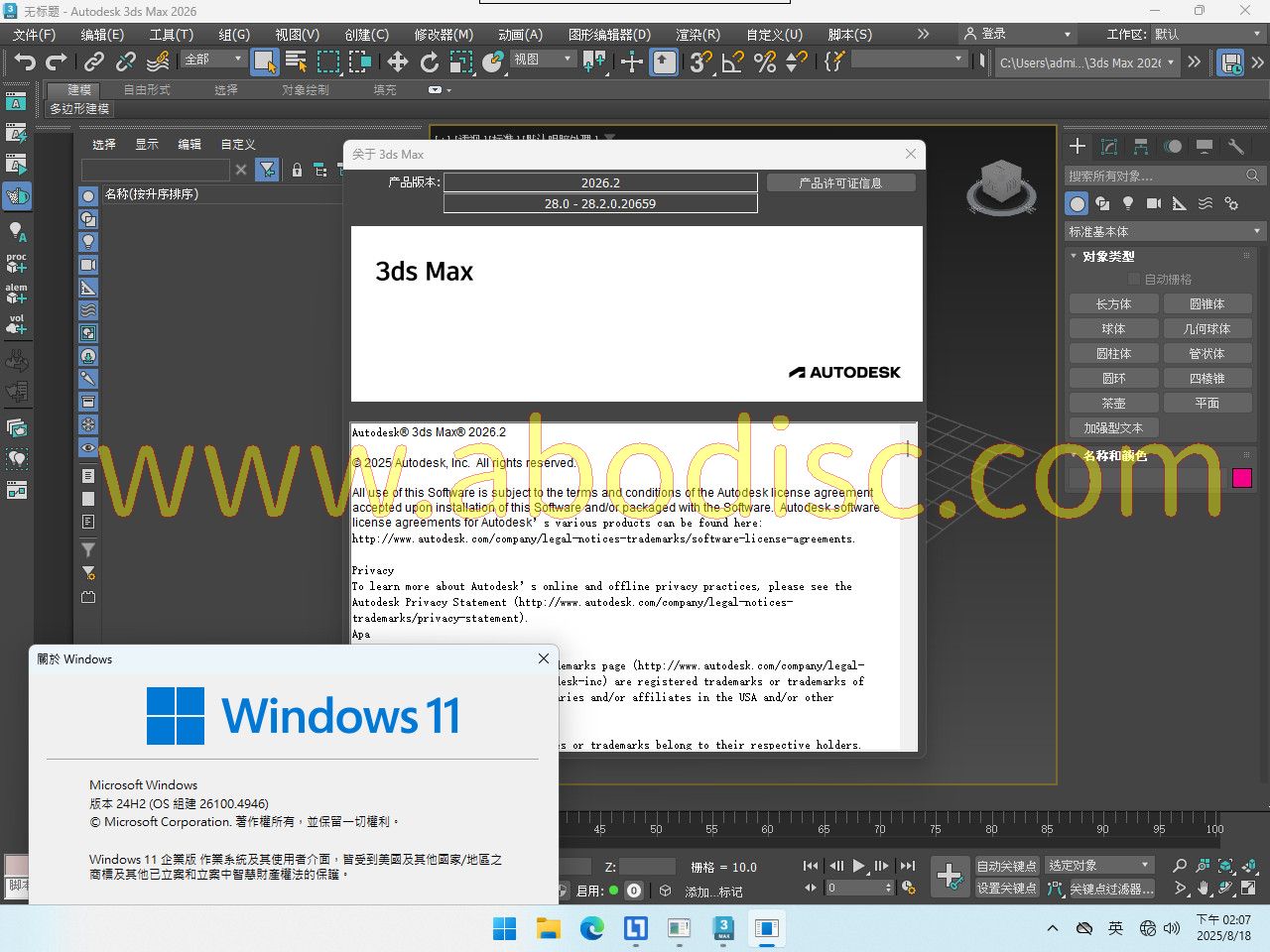Select the Move tool
The height and width of the screenshot is (952, 1270).
tap(398, 62)
